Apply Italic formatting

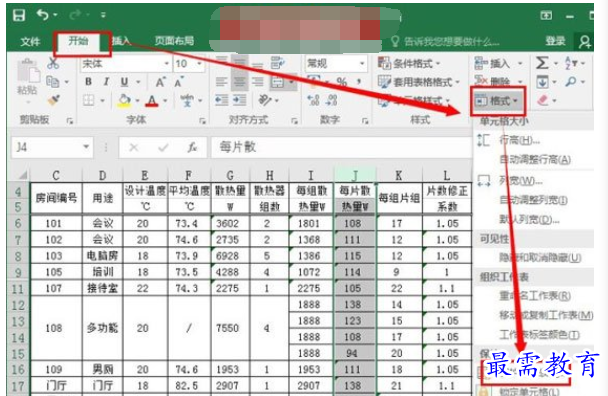[106, 81]
